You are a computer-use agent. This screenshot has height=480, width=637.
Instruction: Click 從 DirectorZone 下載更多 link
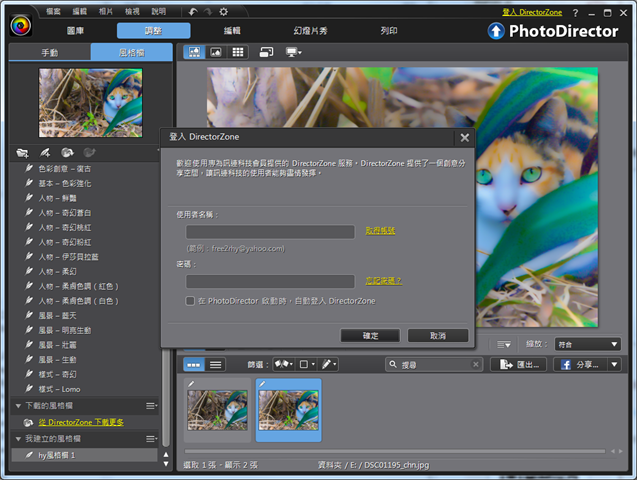[81, 422]
